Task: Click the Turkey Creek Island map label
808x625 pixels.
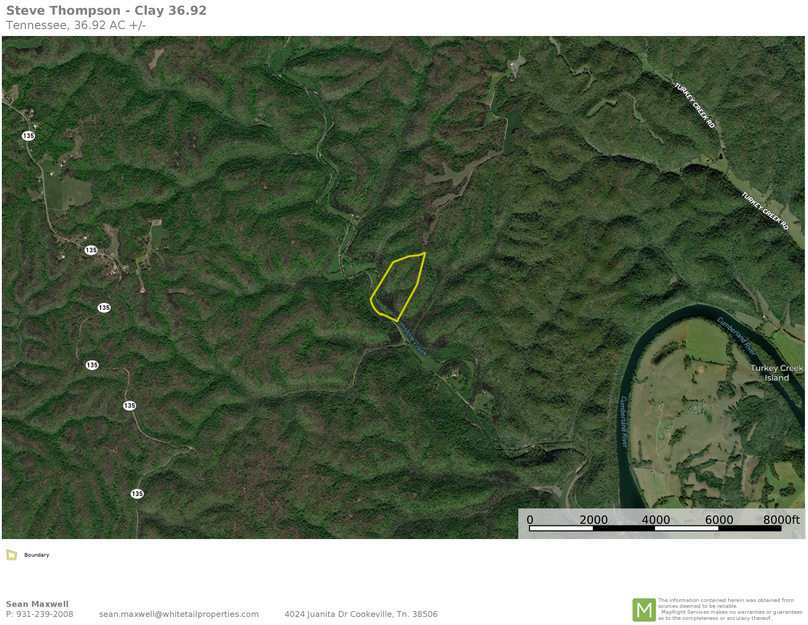Action: [776, 373]
